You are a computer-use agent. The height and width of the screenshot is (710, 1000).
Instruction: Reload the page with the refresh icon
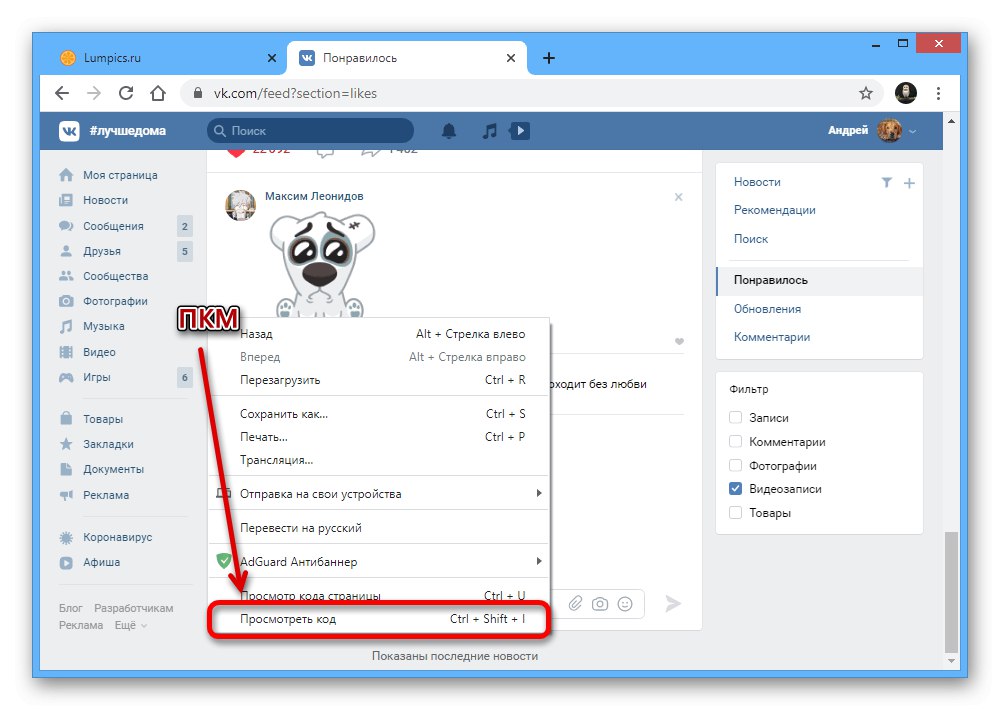coord(126,93)
